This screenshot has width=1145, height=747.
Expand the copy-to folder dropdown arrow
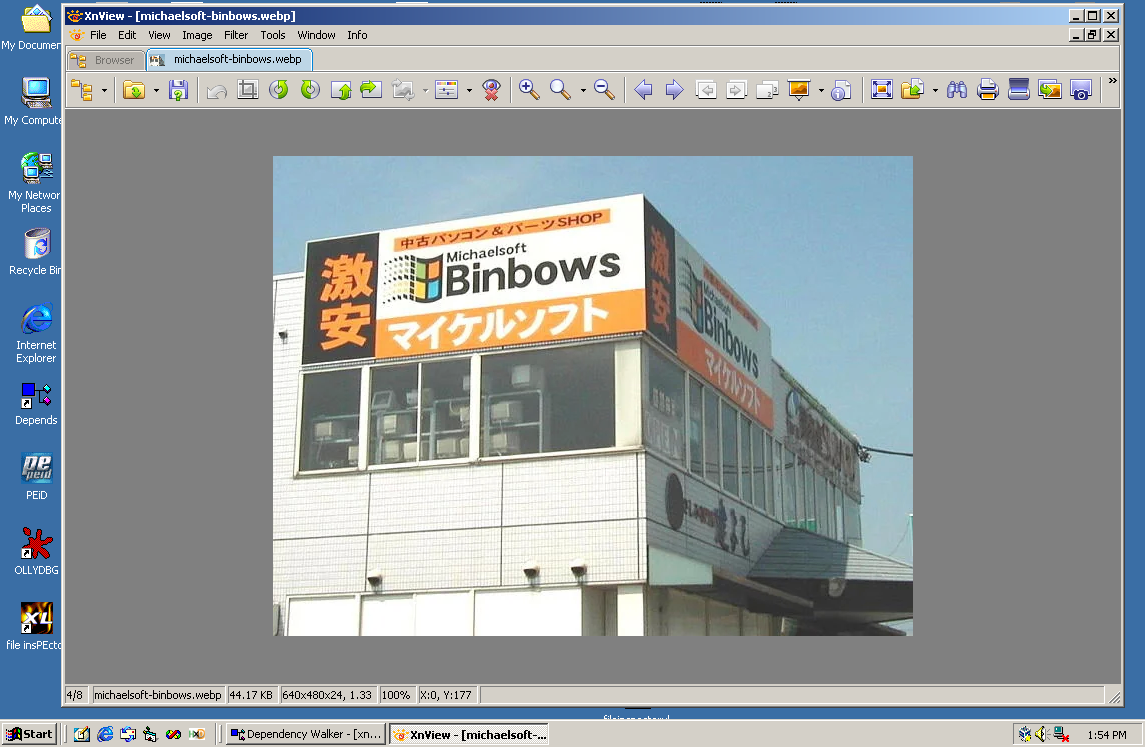[935, 91]
